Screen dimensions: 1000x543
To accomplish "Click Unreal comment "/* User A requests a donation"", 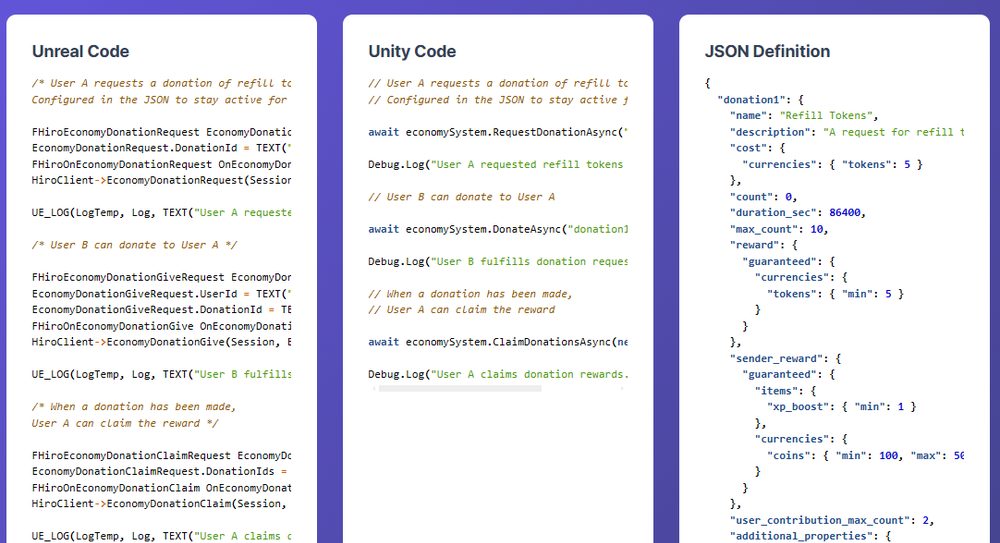I will 161,84.
